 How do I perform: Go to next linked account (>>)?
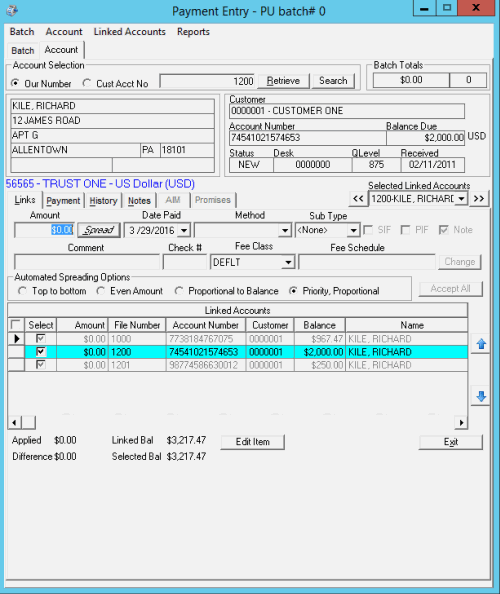pos(479,199)
